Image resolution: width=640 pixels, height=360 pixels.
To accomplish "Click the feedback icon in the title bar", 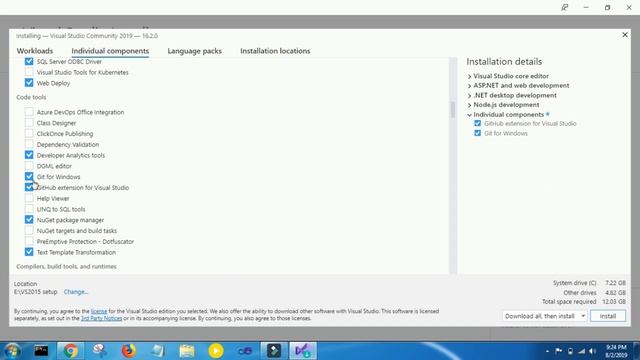I will (564, 7).
